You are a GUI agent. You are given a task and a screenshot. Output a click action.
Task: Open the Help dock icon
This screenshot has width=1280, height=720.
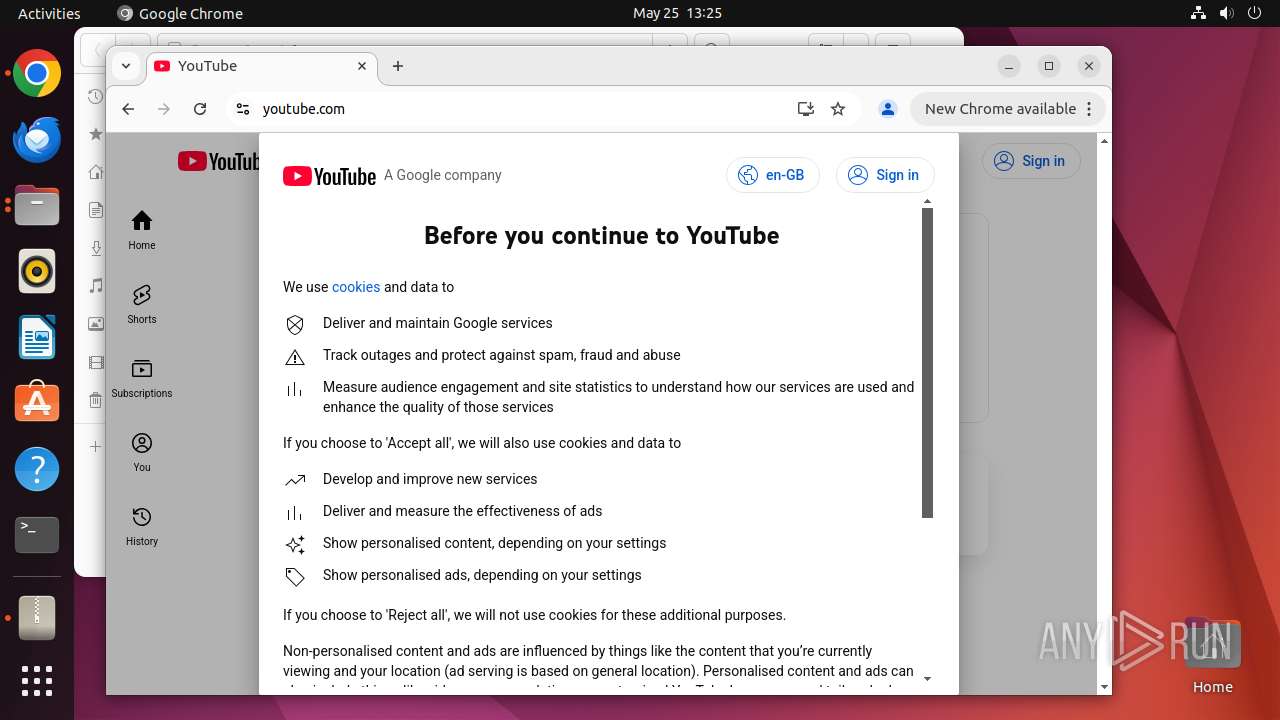point(37,469)
